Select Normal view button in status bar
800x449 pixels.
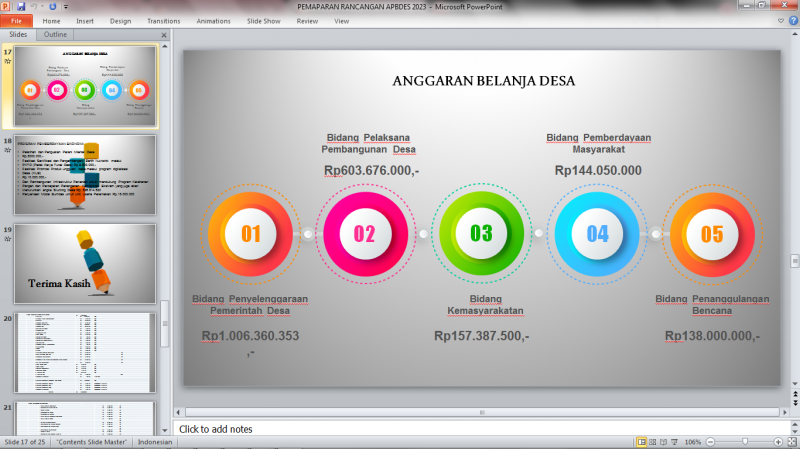(x=641, y=441)
